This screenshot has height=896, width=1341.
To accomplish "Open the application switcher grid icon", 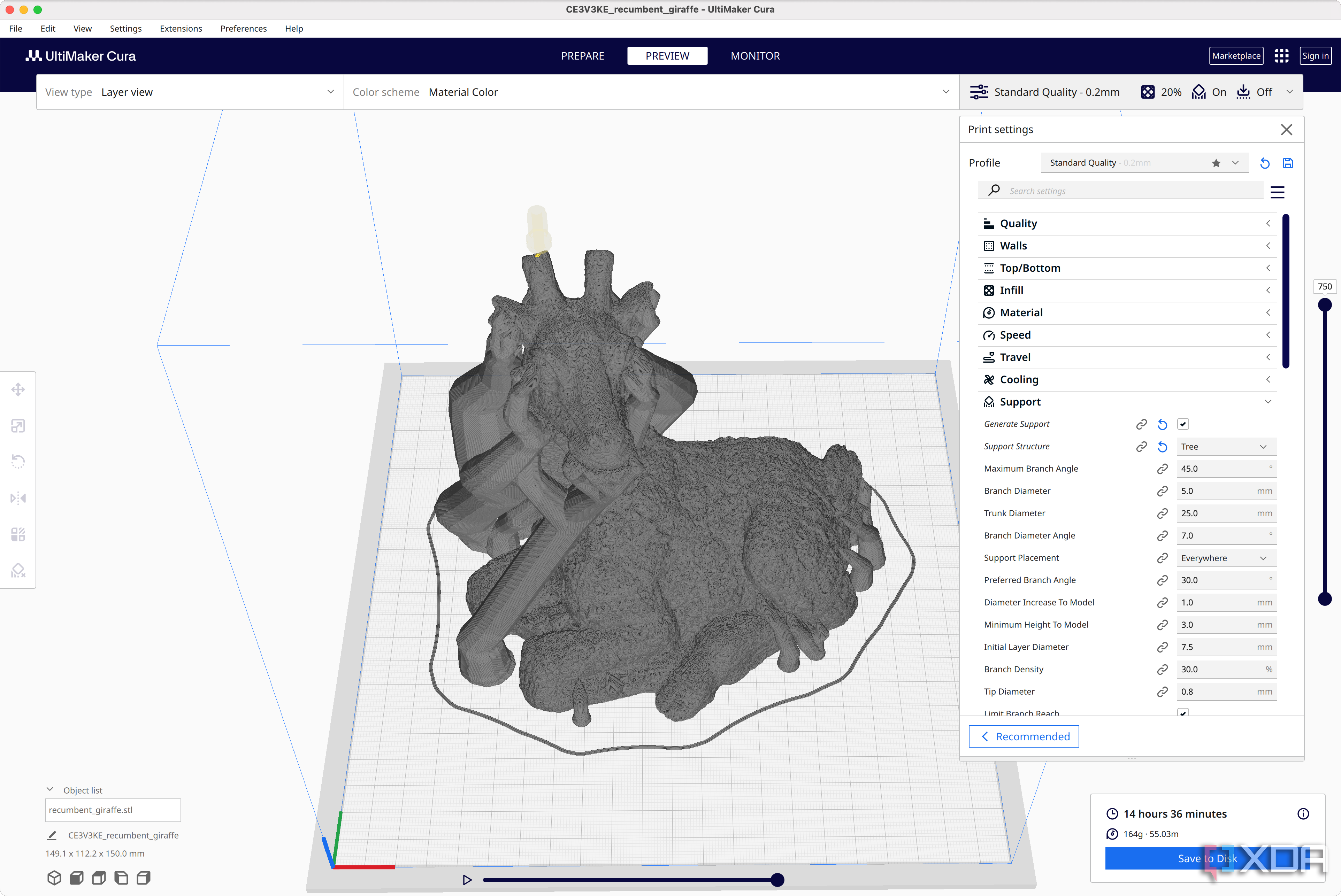I will pyautogui.click(x=1281, y=55).
